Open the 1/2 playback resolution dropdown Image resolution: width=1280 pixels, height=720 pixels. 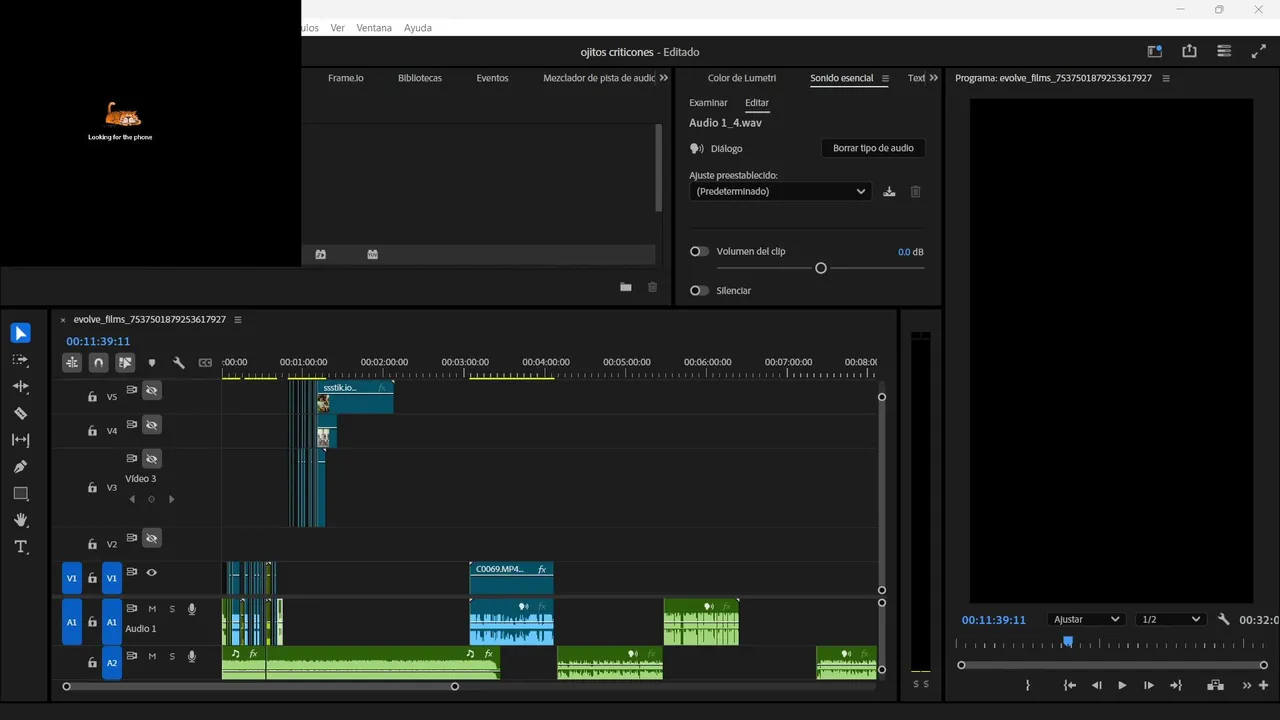click(x=1171, y=620)
